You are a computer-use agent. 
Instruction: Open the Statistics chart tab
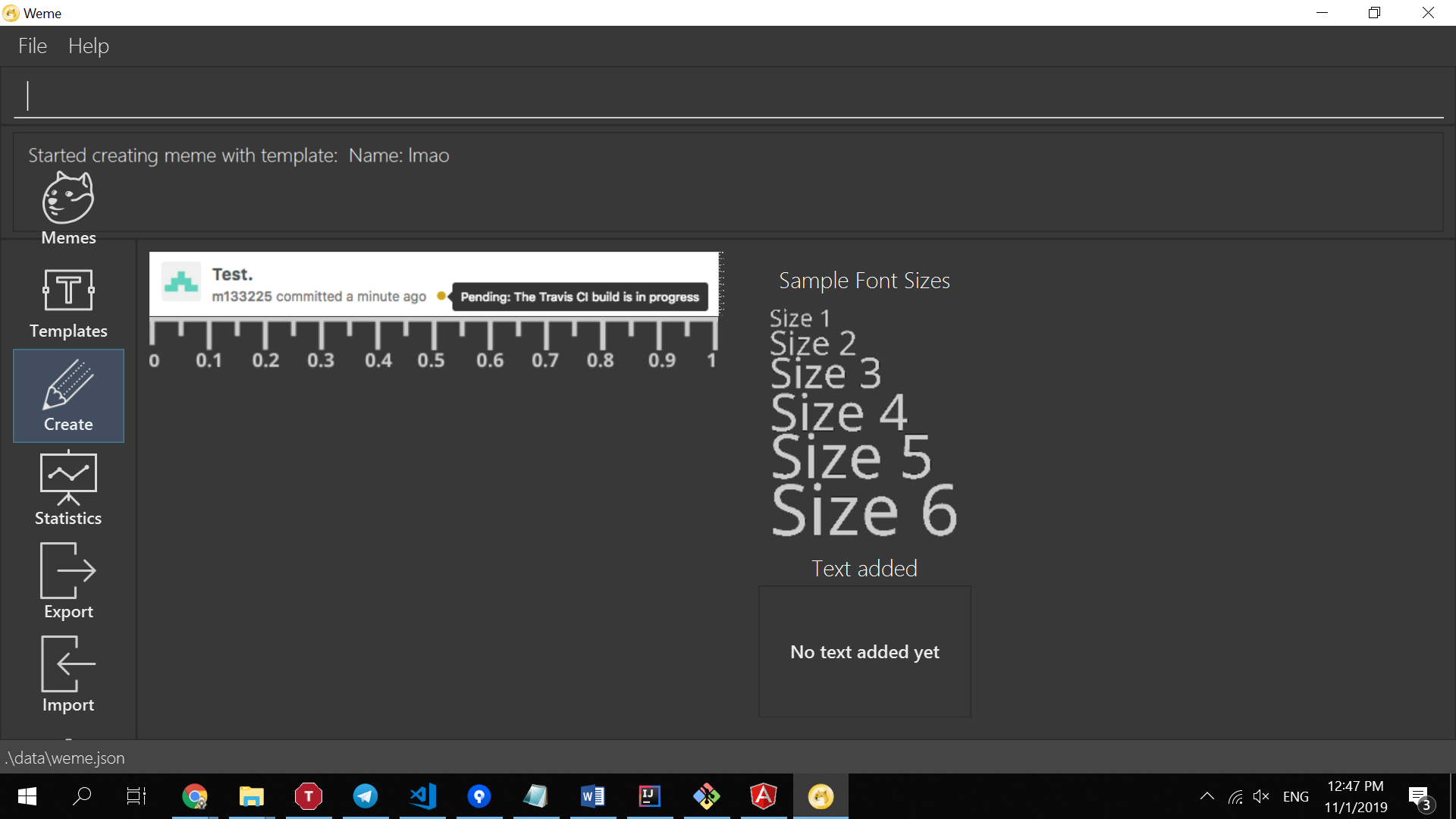pyautogui.click(x=68, y=489)
